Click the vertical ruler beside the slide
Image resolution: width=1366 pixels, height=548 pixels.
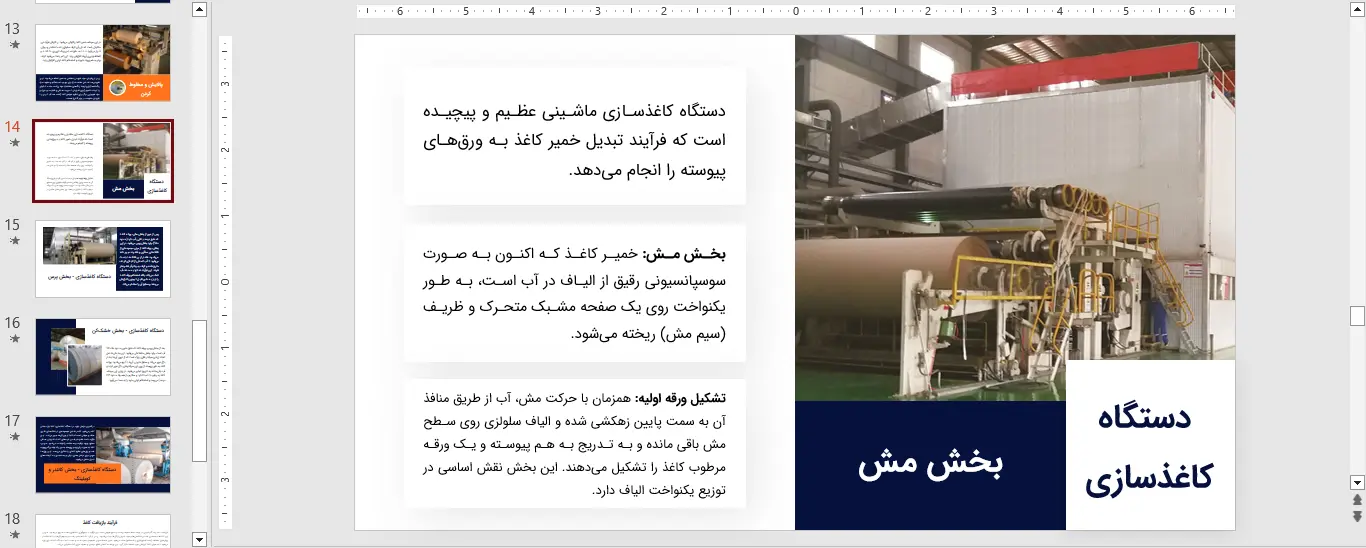point(226,282)
